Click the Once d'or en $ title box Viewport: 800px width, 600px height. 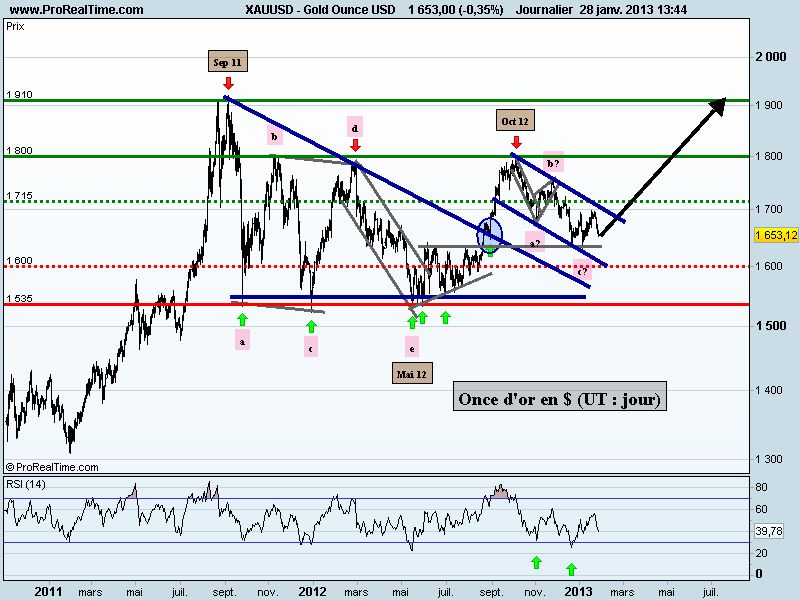pyautogui.click(x=560, y=396)
